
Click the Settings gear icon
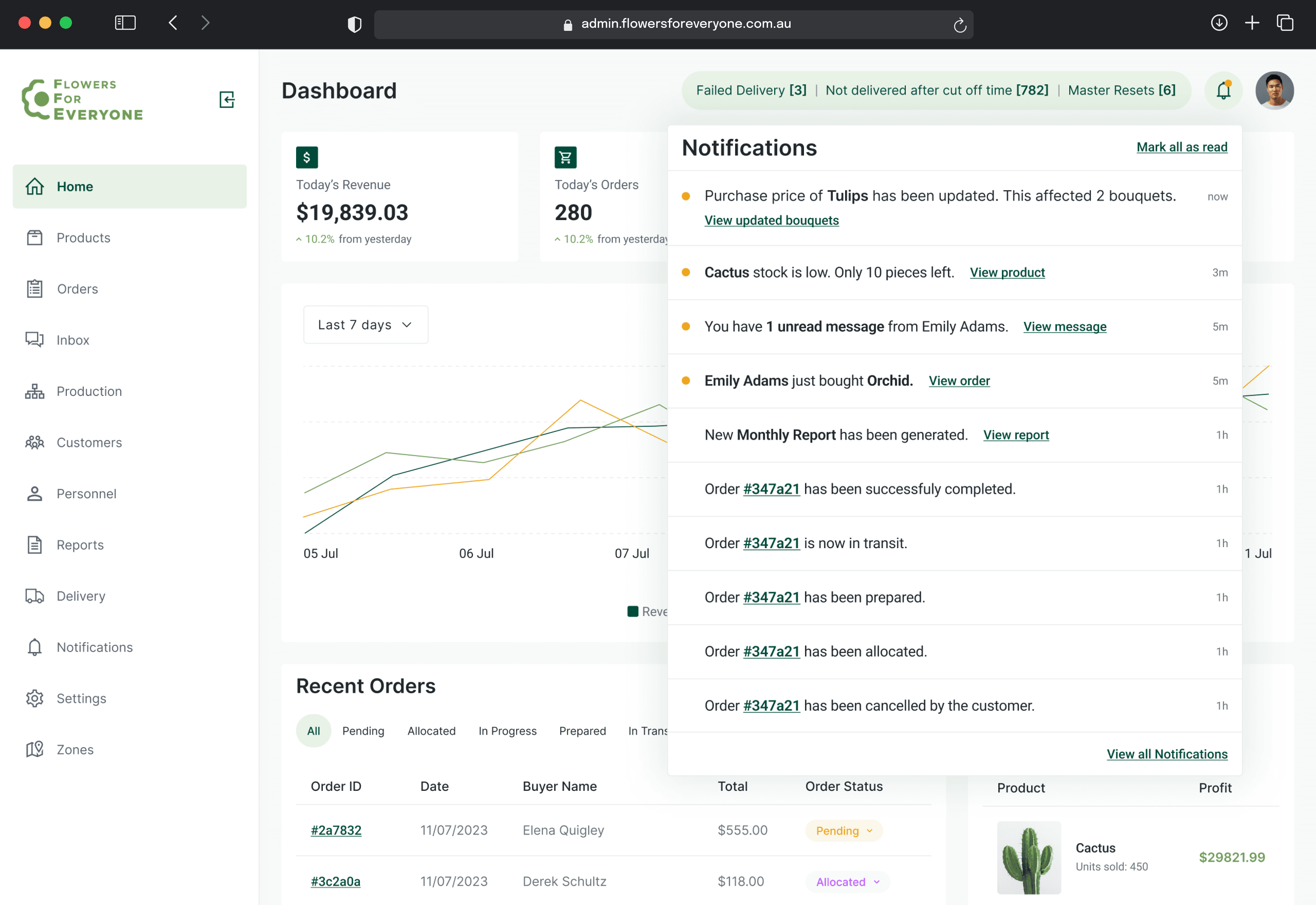35,698
